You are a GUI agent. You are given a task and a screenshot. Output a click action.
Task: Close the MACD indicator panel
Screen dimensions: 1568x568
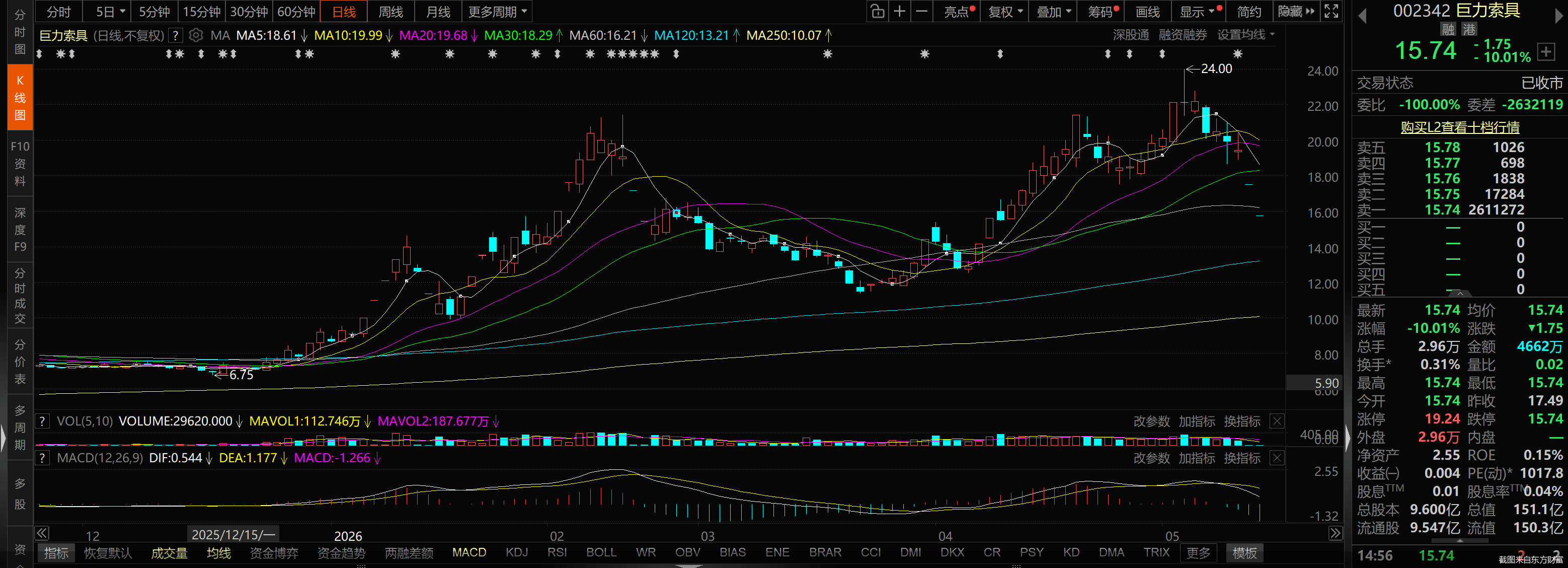[x=1277, y=458]
